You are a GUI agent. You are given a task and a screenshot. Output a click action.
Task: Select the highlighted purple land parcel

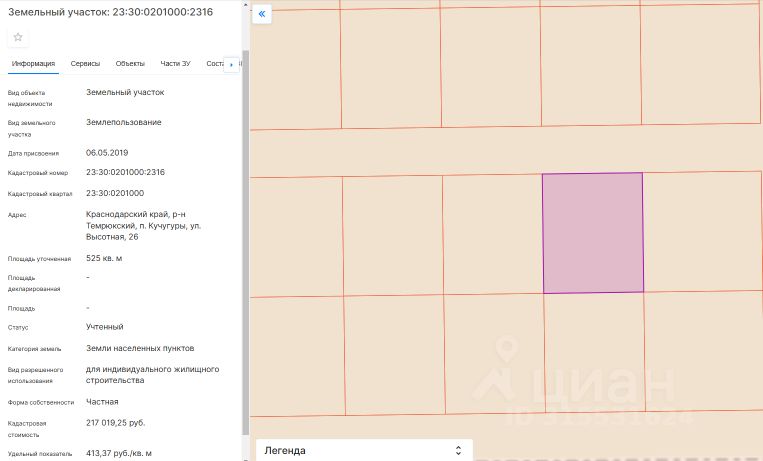pos(593,233)
